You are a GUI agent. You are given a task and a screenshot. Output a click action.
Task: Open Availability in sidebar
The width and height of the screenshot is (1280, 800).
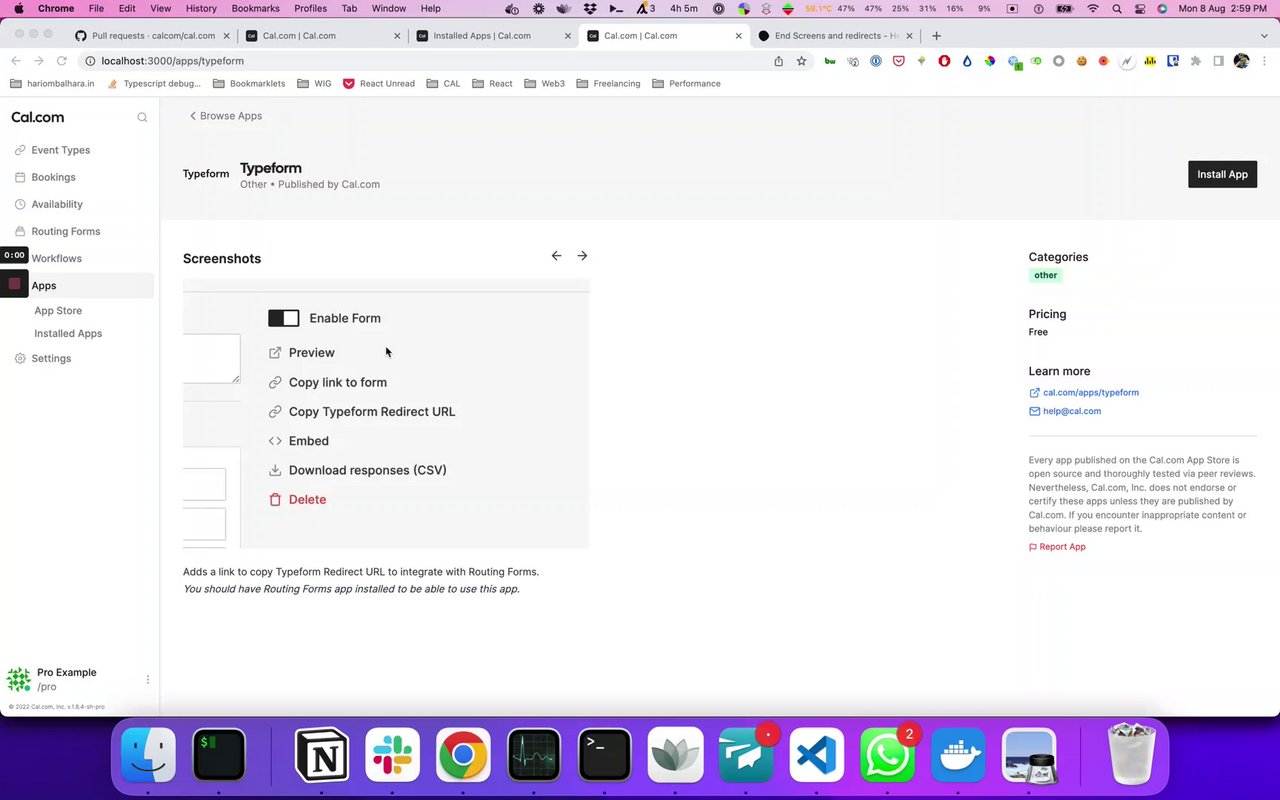(x=49, y=204)
